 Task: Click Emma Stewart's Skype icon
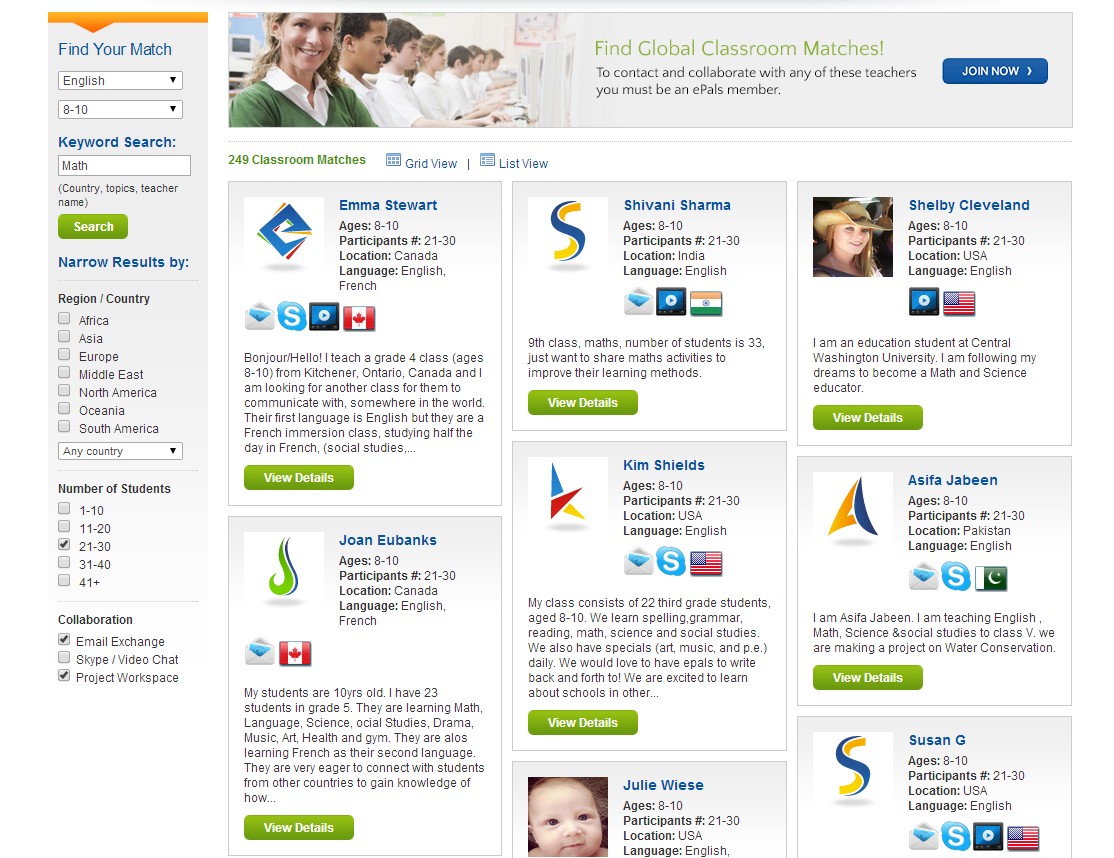click(x=291, y=316)
